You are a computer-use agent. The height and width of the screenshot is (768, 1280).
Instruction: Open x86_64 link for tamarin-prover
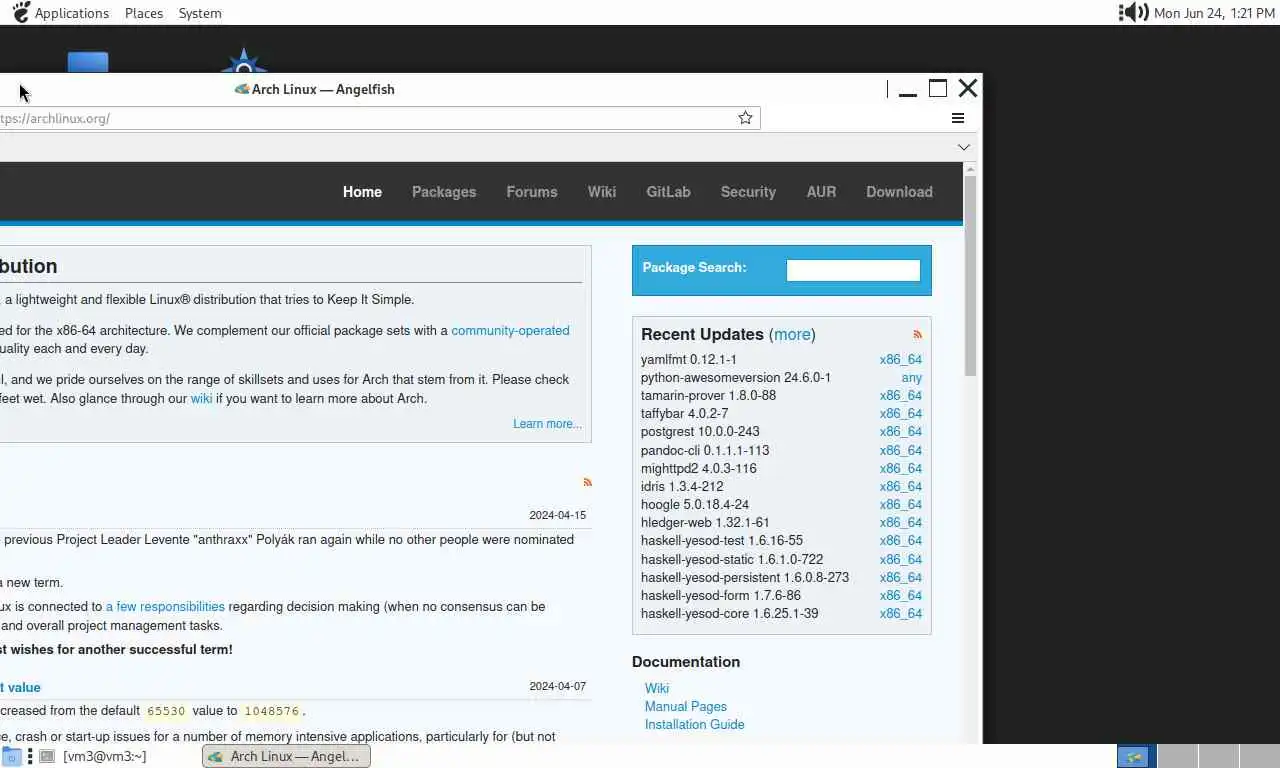pyautogui.click(x=901, y=396)
